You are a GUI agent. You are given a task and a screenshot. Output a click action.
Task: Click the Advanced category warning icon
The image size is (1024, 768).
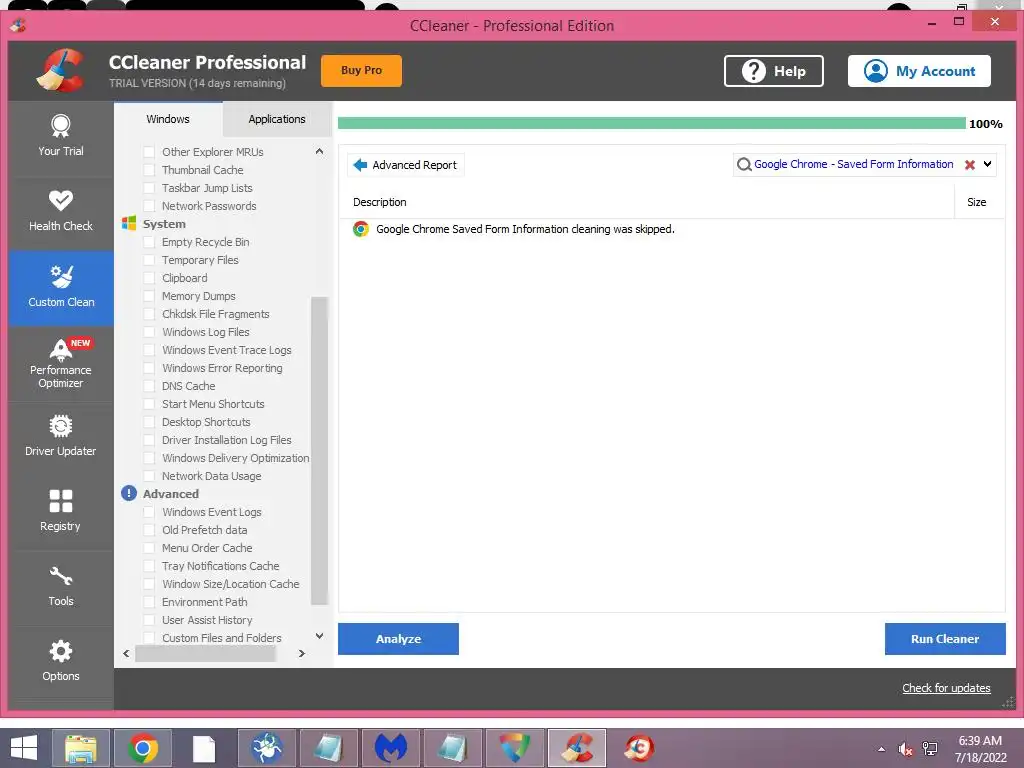pos(129,493)
